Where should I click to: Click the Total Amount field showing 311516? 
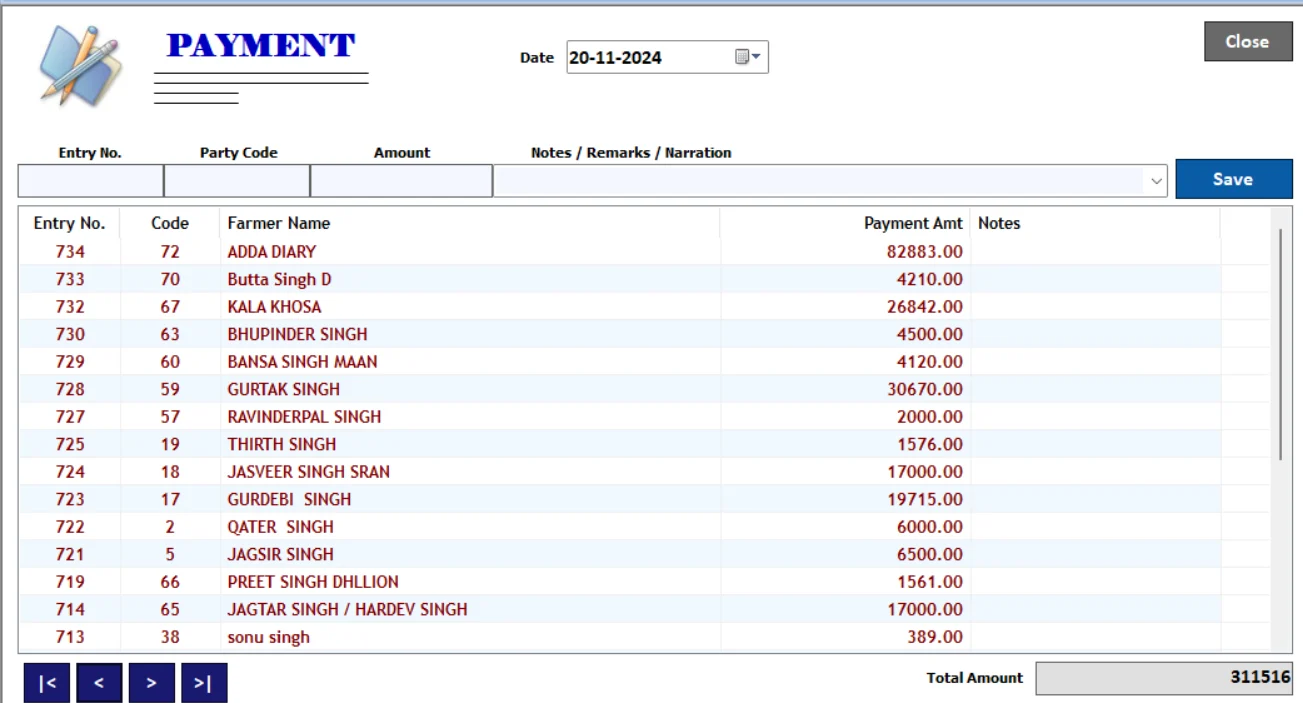1164,677
